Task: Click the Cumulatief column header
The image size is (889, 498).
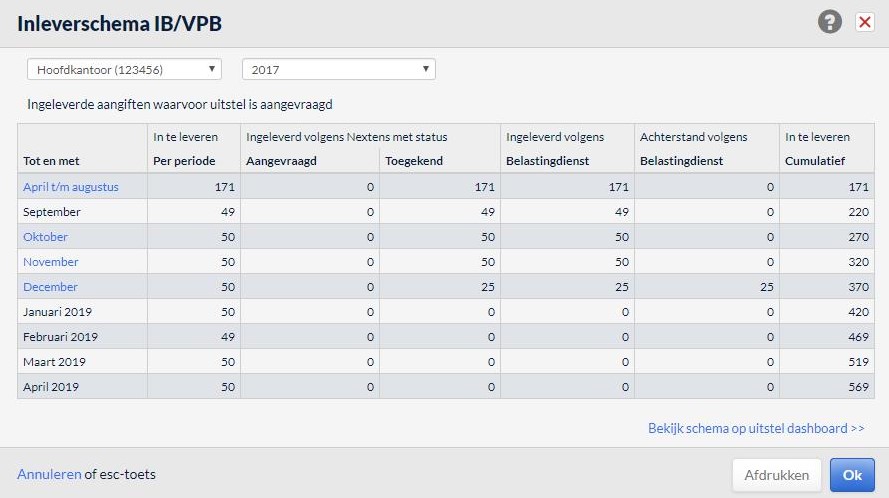Action: (815, 161)
